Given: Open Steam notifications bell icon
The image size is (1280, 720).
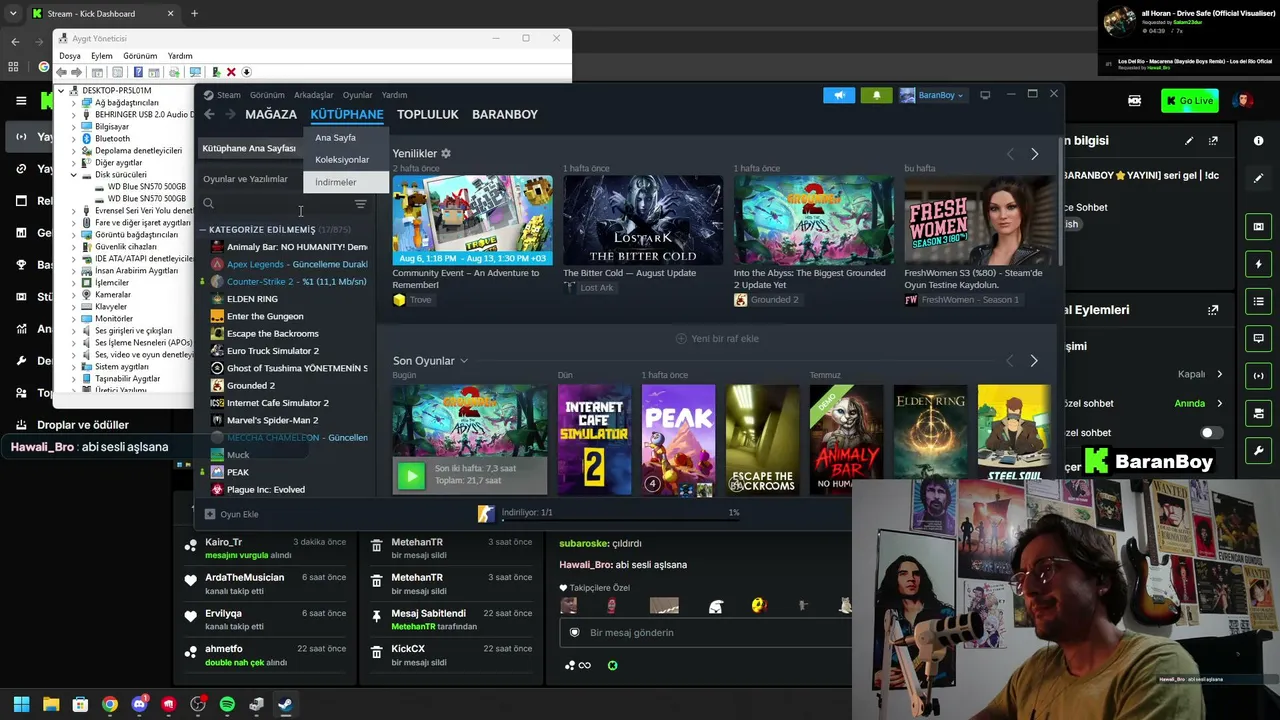Looking at the screenshot, I should click(x=877, y=95).
